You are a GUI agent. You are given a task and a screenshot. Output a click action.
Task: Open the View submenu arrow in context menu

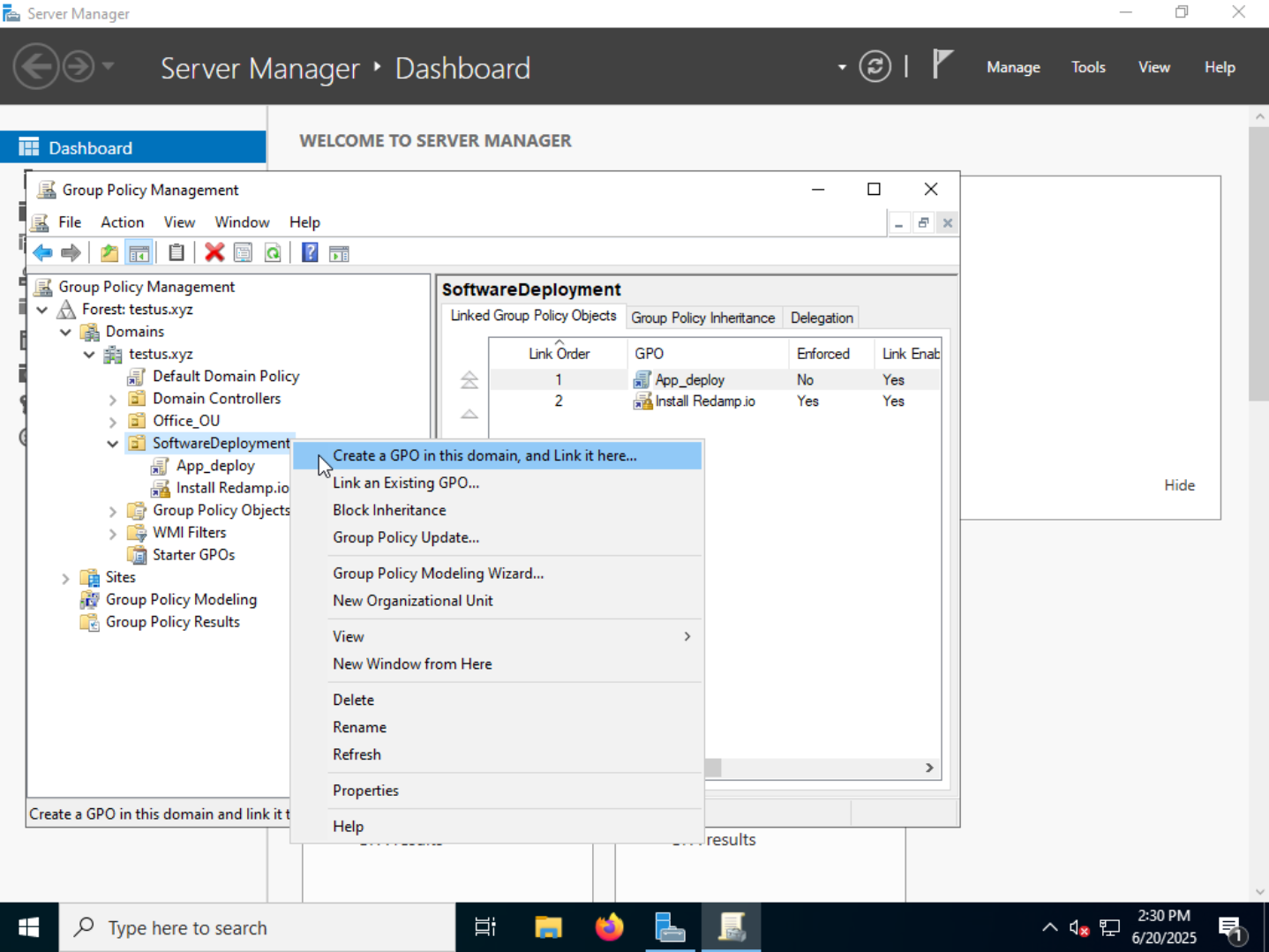click(x=687, y=636)
